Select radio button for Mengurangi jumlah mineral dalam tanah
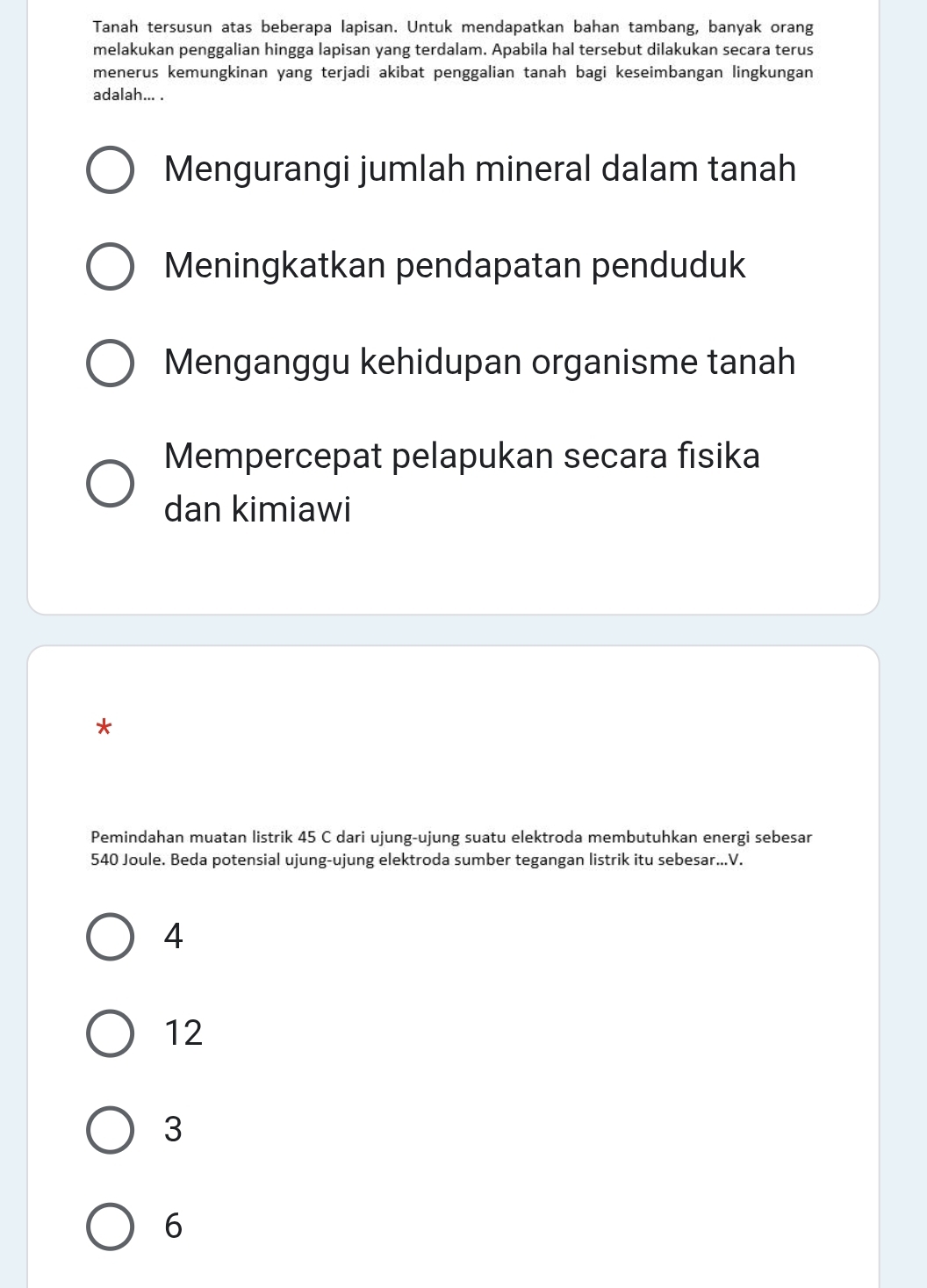 point(111,170)
